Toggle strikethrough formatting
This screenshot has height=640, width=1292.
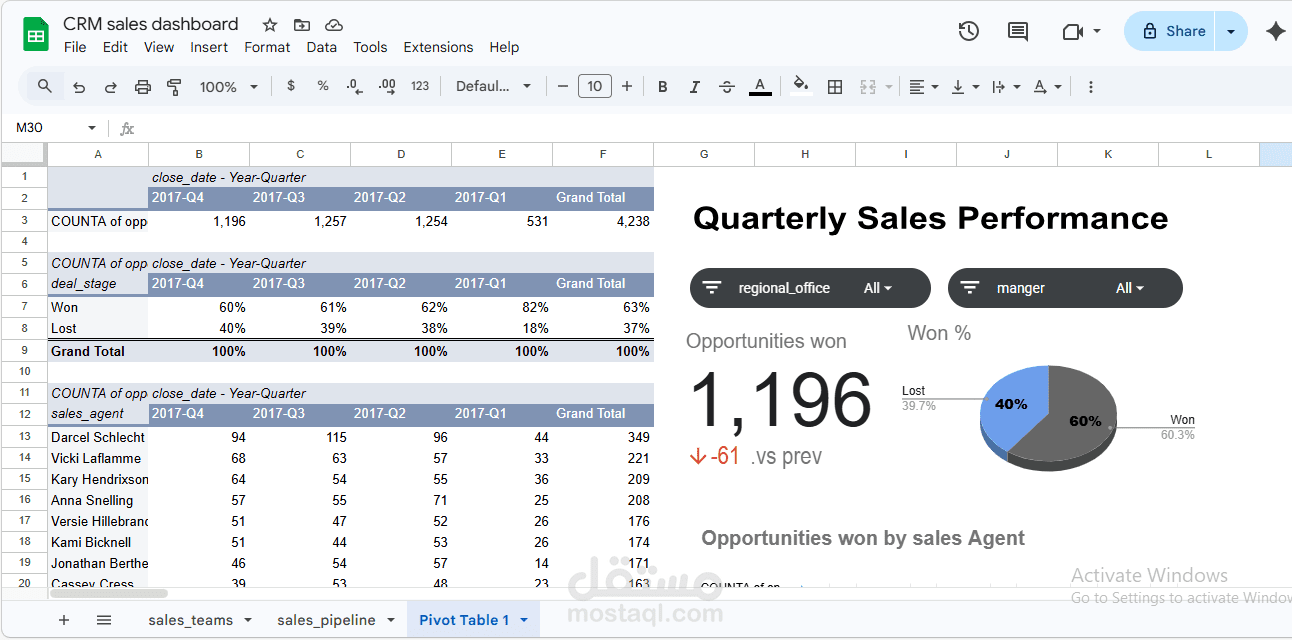[727, 86]
